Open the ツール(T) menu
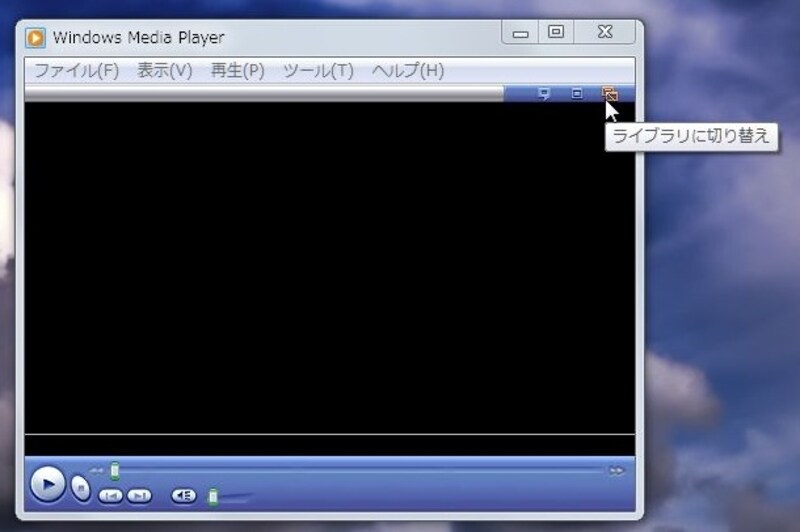This screenshot has width=800, height=532. [318, 70]
